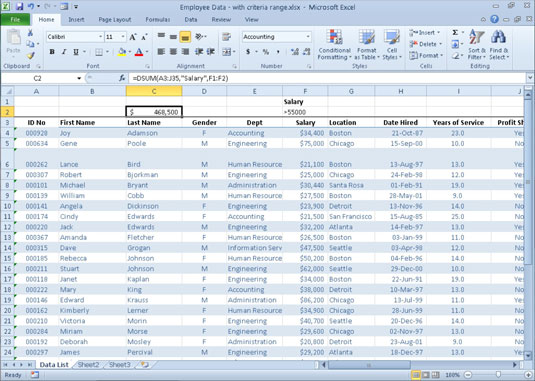Viewport: 535px width, 381px height.
Task: Click the Insert Worksheet tab icon
Action: click(144, 365)
